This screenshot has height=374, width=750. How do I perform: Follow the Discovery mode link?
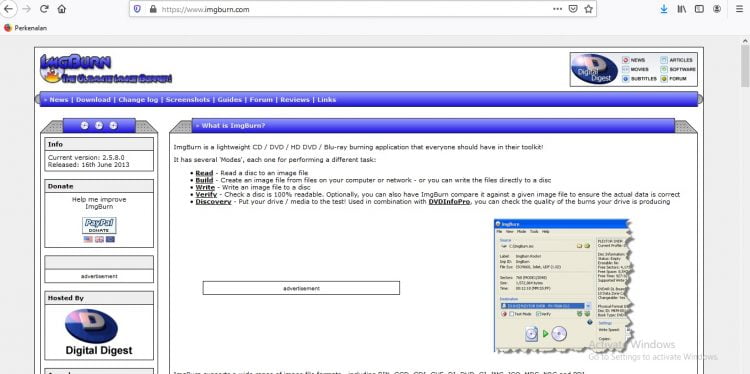[x=213, y=202]
